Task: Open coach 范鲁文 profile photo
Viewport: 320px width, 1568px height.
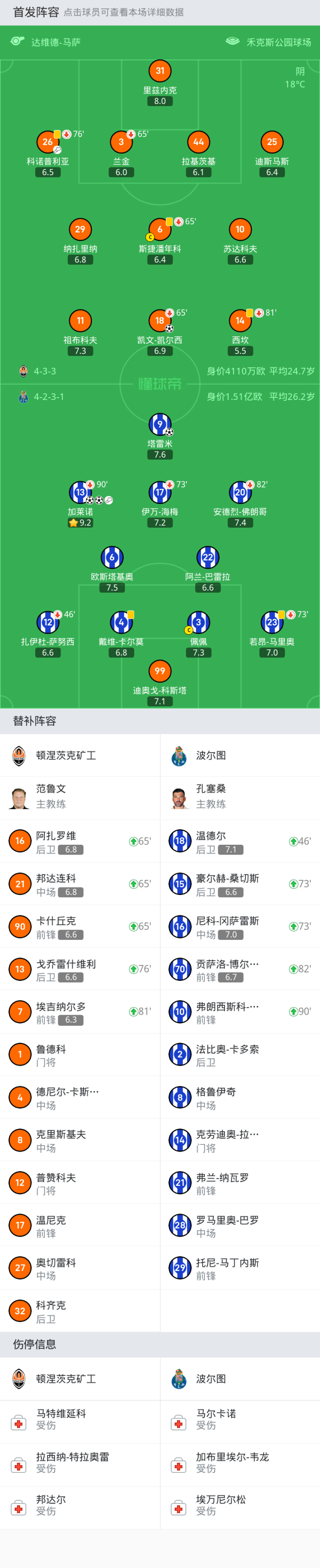Action: [19, 797]
